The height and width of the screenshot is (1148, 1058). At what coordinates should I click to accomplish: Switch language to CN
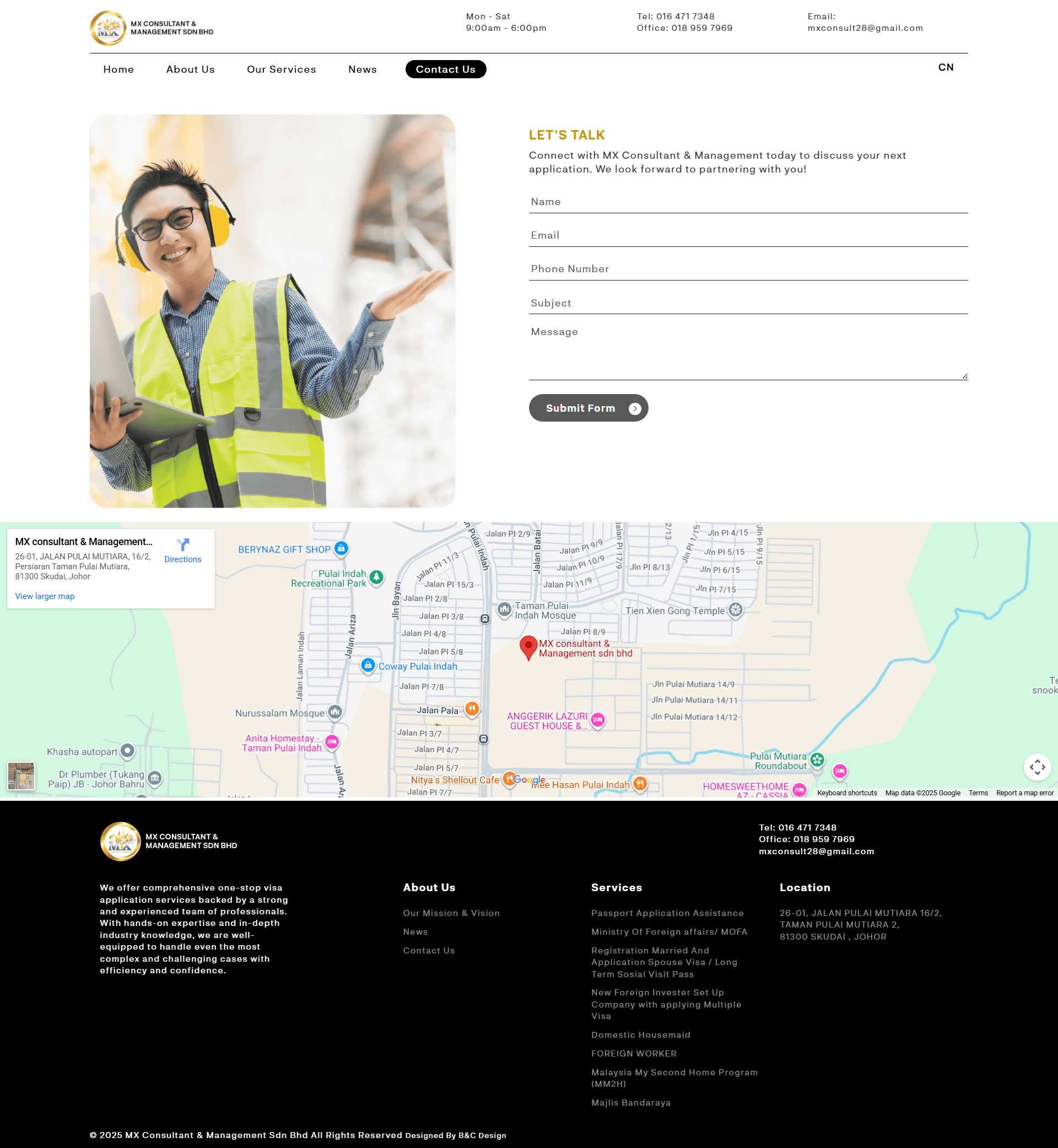click(946, 68)
